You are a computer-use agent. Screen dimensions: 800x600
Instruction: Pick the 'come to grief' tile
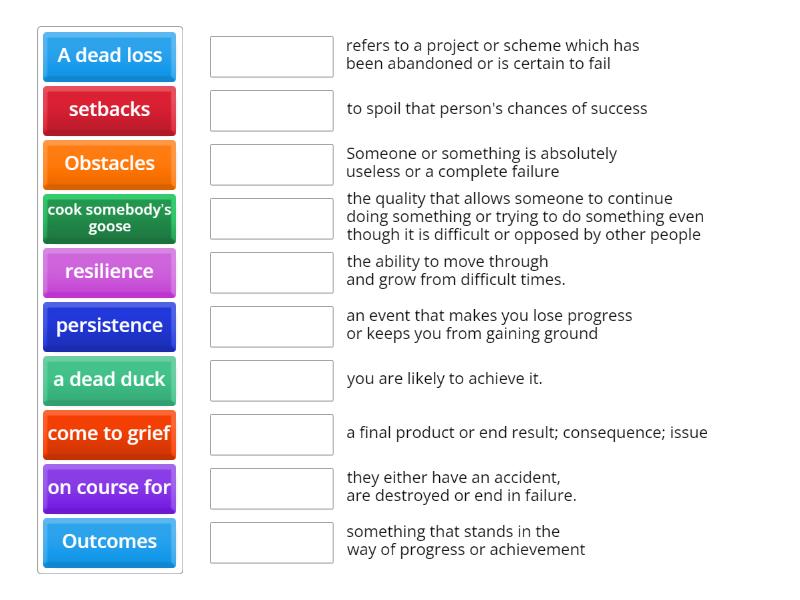pyautogui.click(x=108, y=434)
